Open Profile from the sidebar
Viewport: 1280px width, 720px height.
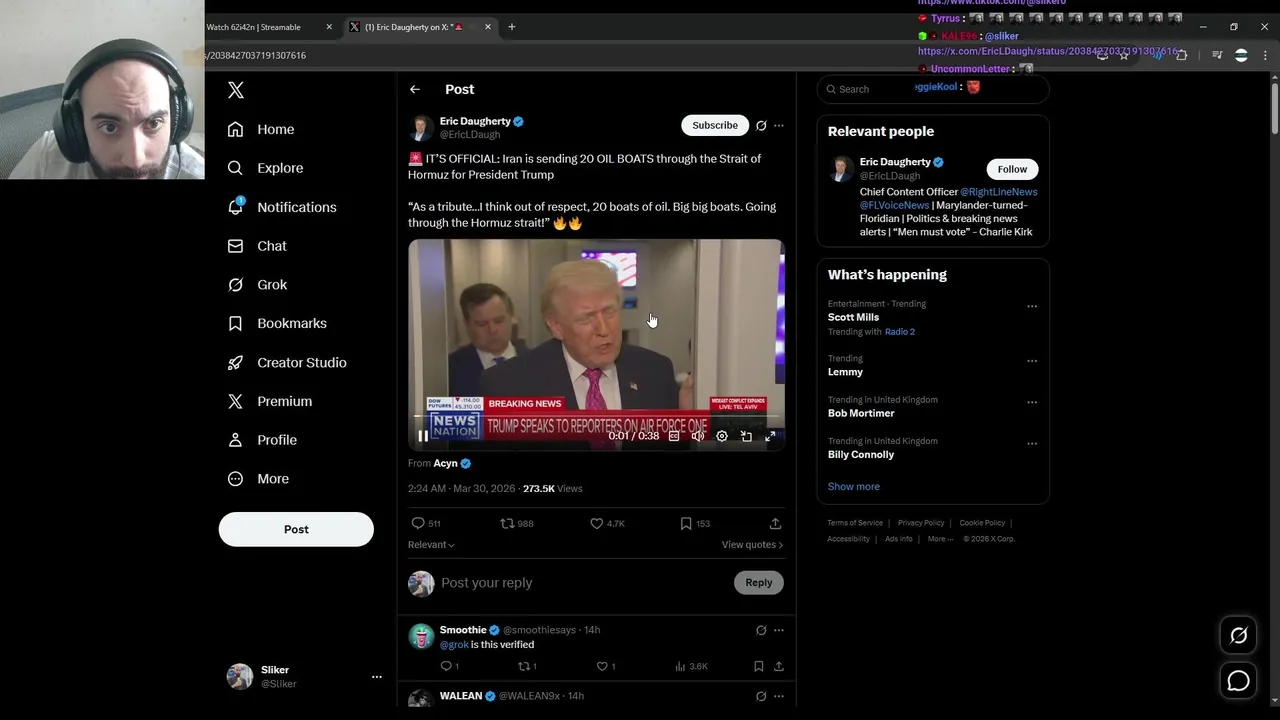click(262, 440)
